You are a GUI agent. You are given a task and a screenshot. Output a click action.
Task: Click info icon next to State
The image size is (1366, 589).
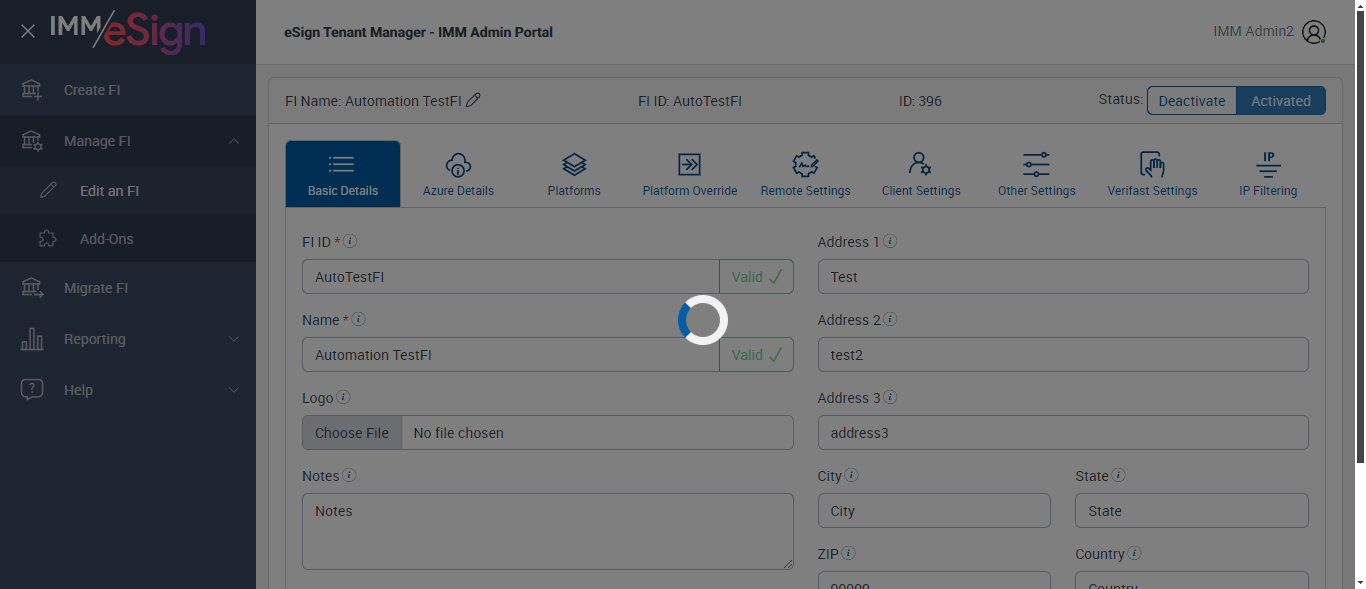pyautogui.click(x=1118, y=475)
